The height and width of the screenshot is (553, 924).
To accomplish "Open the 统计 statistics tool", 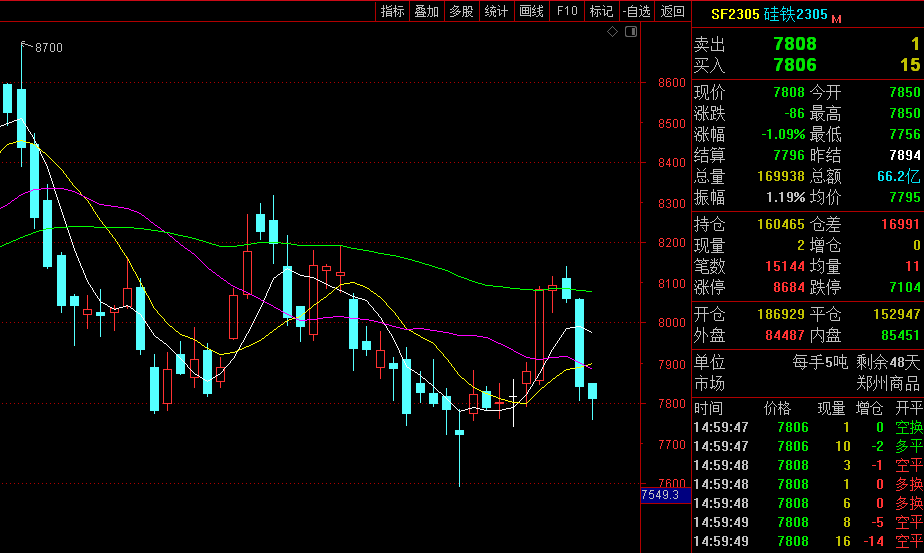I will 496,11.
